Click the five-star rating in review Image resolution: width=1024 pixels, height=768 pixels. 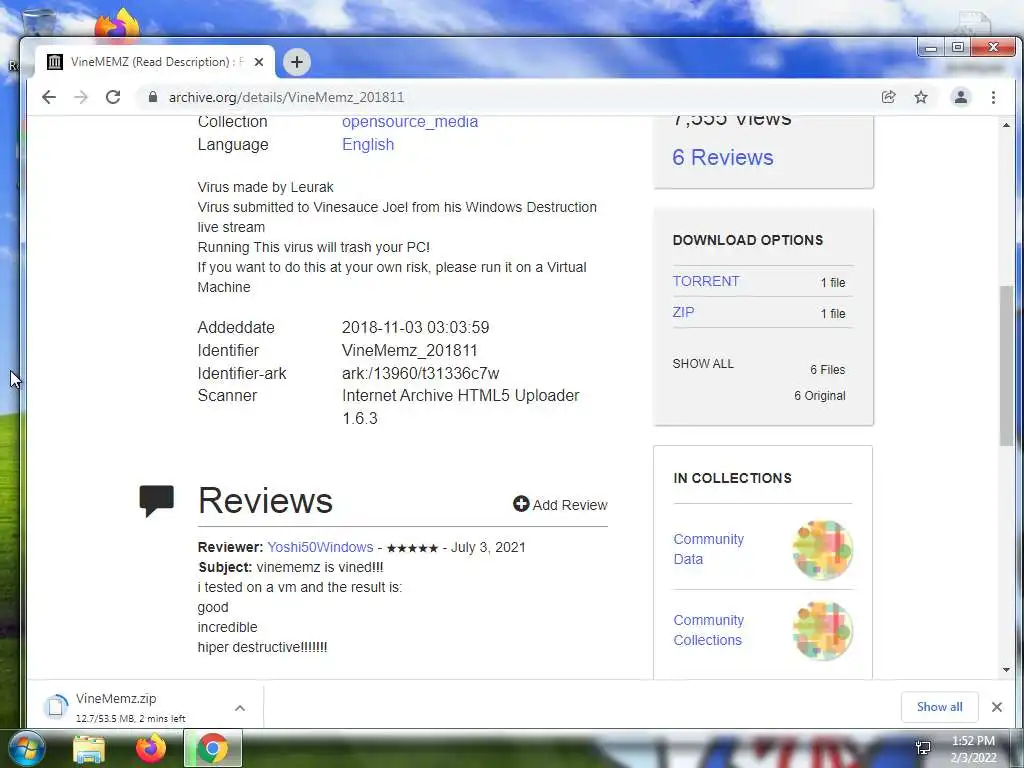pos(412,548)
